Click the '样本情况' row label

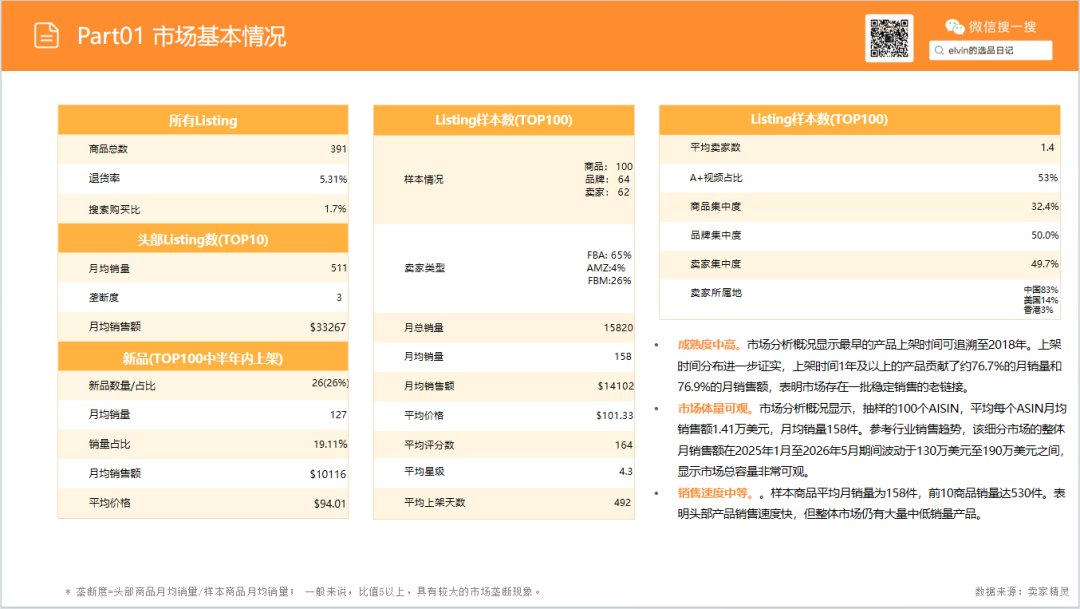click(424, 180)
